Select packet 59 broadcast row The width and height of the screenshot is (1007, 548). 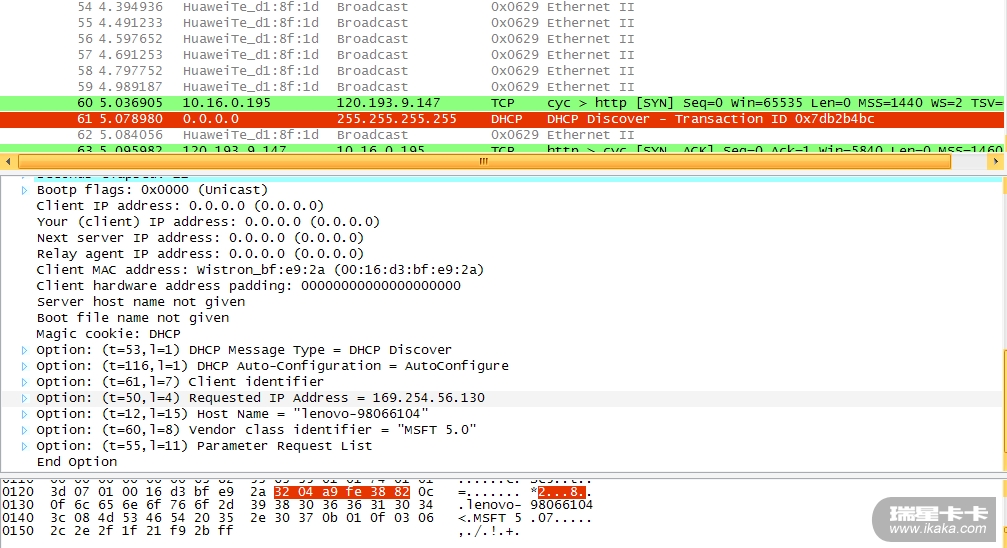(x=502, y=87)
